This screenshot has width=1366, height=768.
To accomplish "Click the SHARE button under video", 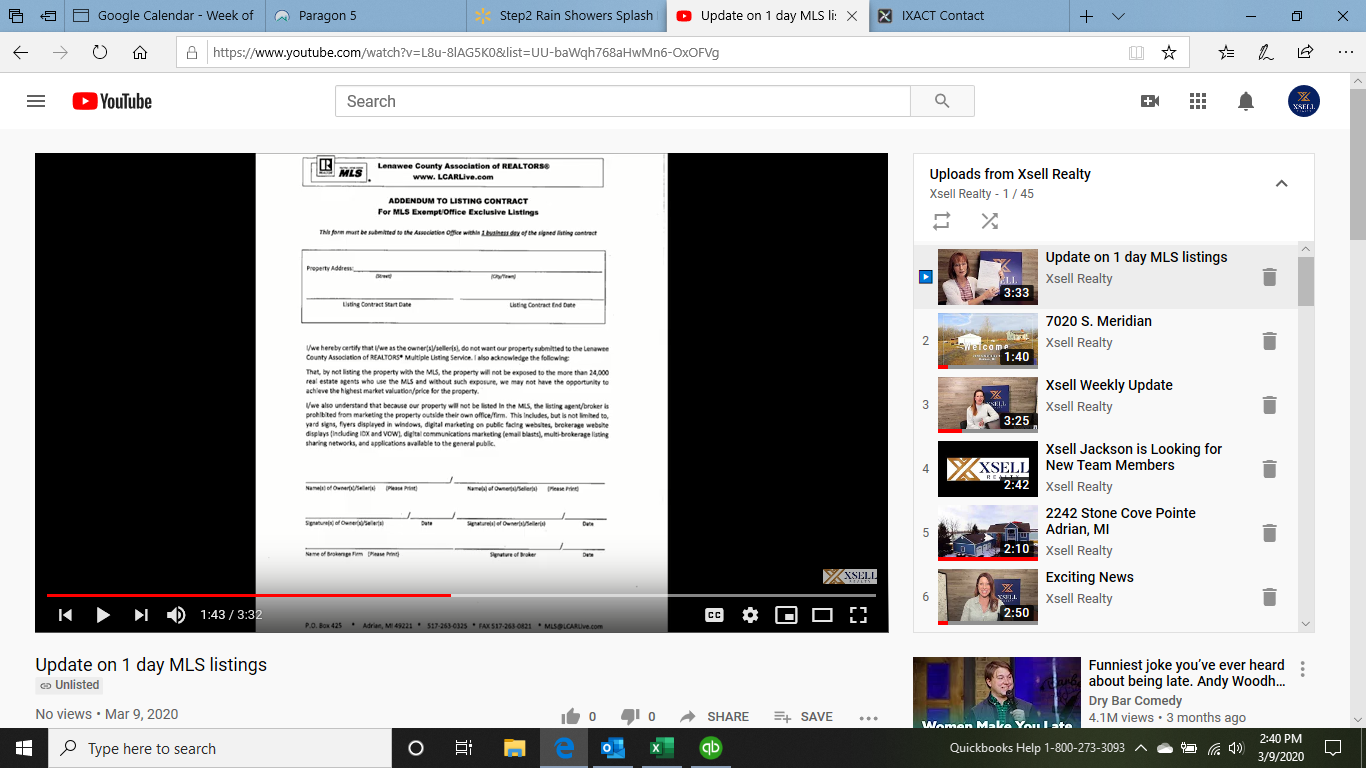I will tap(714, 716).
